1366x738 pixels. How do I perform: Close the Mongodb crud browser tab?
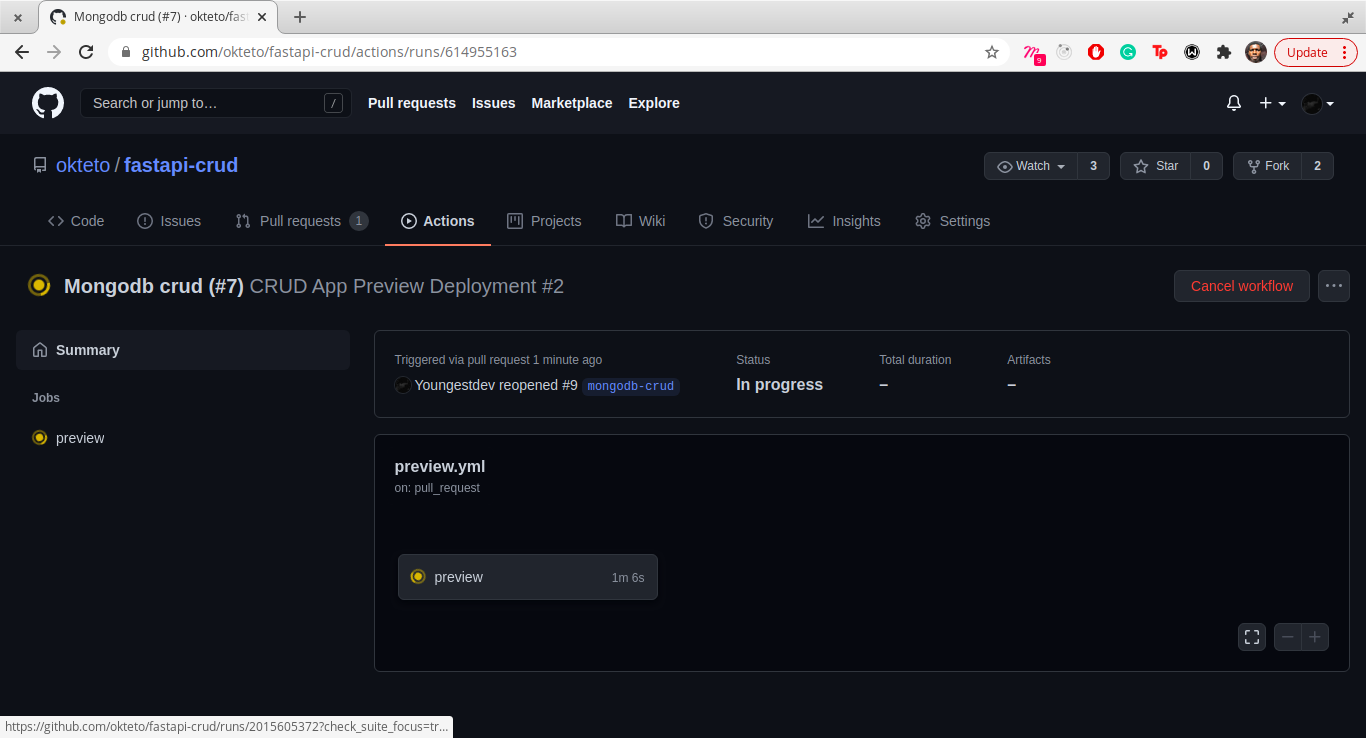tap(262, 17)
